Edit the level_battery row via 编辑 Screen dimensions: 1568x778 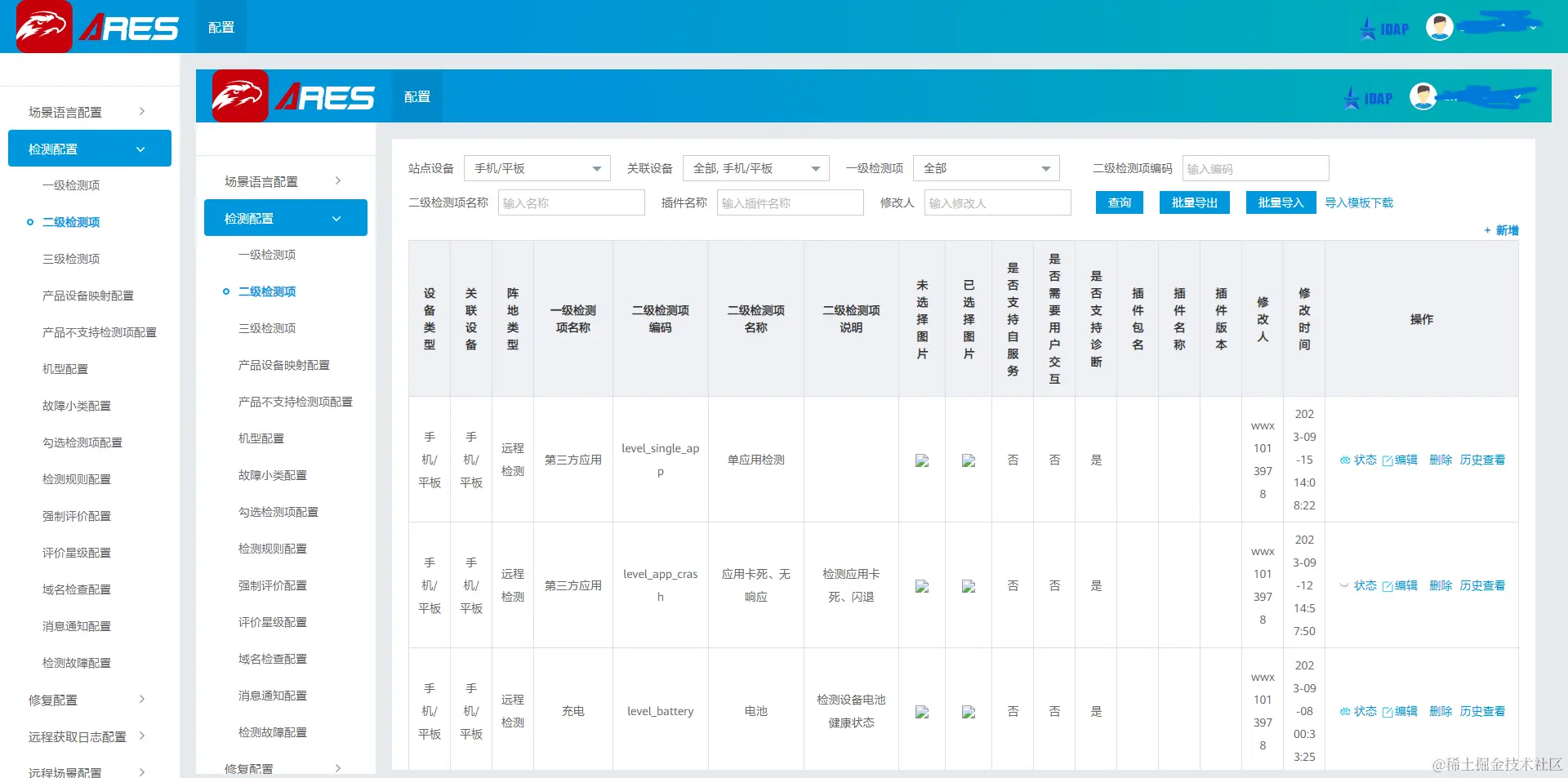click(x=1400, y=711)
